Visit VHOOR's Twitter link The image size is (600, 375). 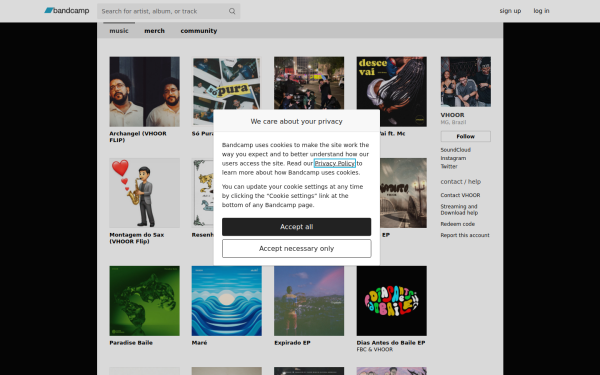point(449,166)
